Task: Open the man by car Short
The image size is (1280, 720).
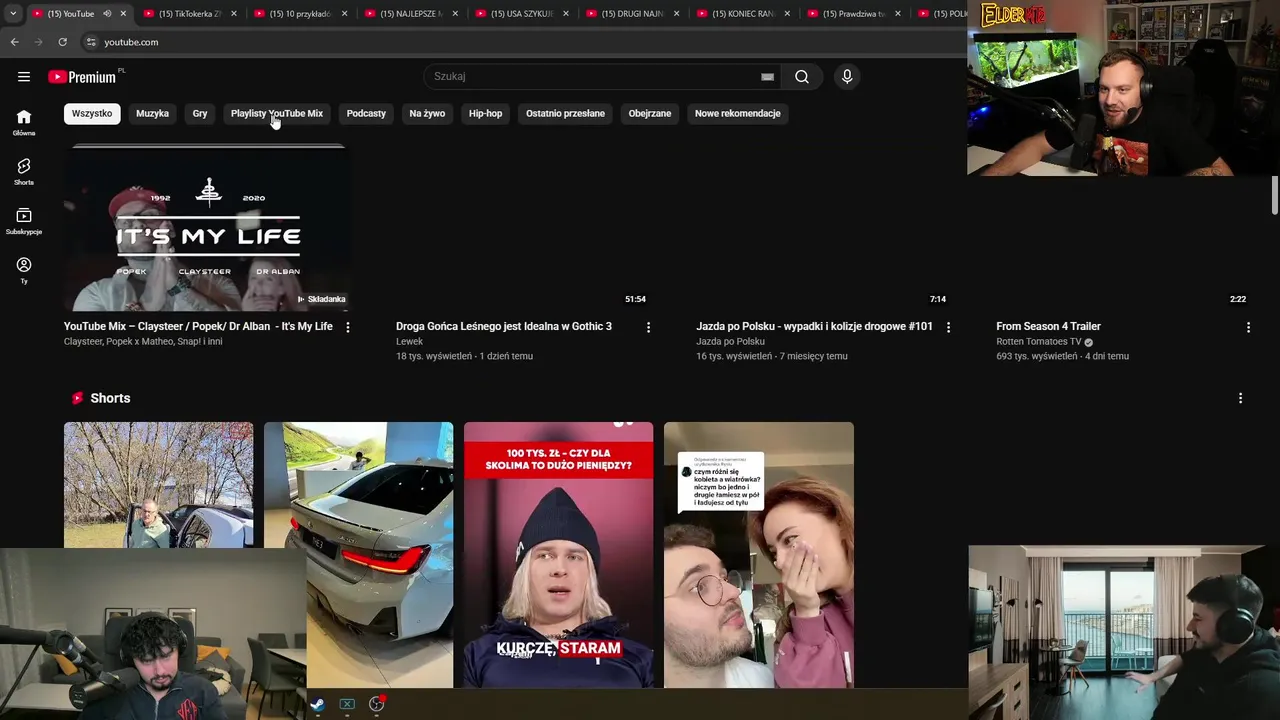Action: tap(158, 485)
